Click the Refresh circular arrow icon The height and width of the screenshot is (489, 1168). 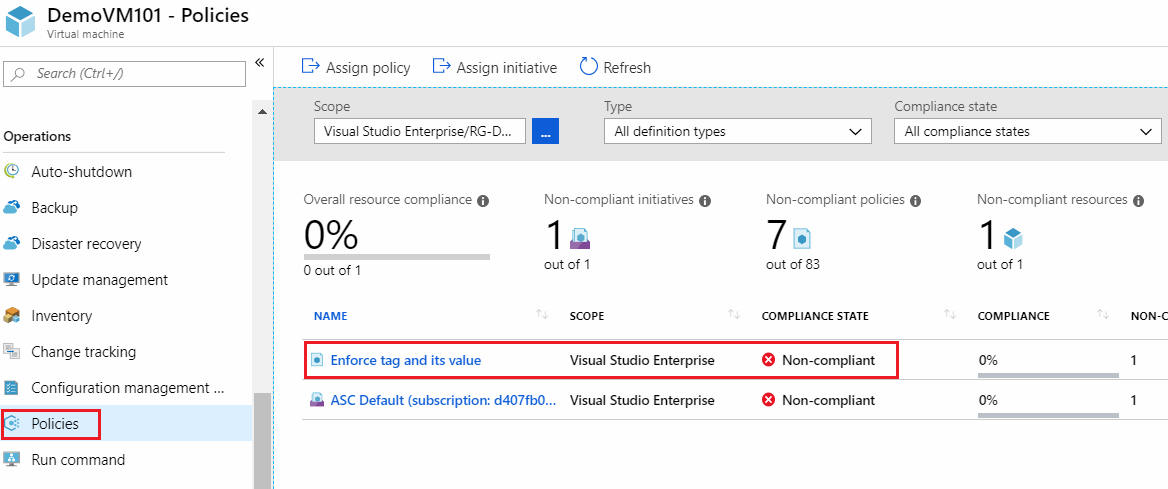588,67
